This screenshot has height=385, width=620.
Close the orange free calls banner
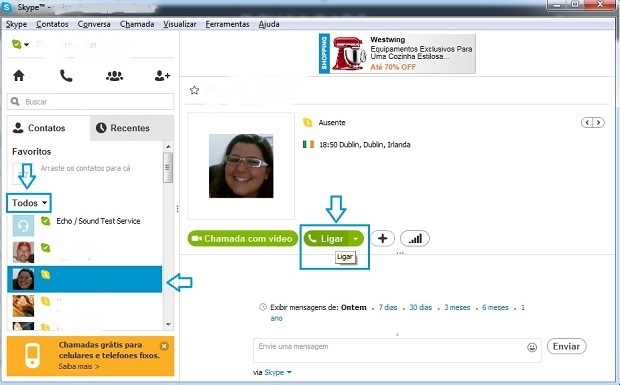pyautogui.click(x=164, y=346)
